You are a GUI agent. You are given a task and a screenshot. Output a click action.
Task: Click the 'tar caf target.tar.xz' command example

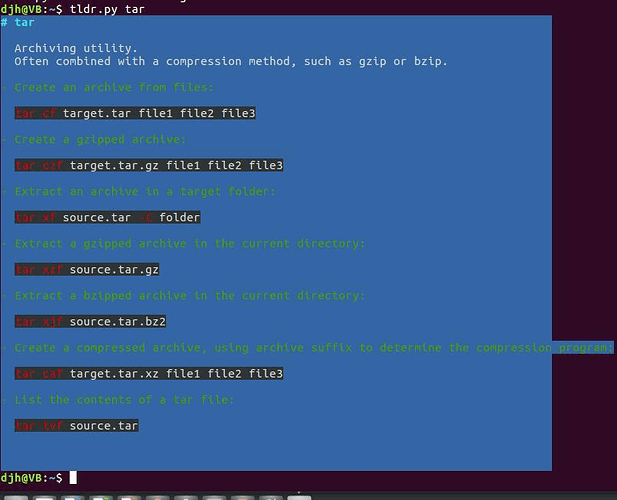(149, 373)
